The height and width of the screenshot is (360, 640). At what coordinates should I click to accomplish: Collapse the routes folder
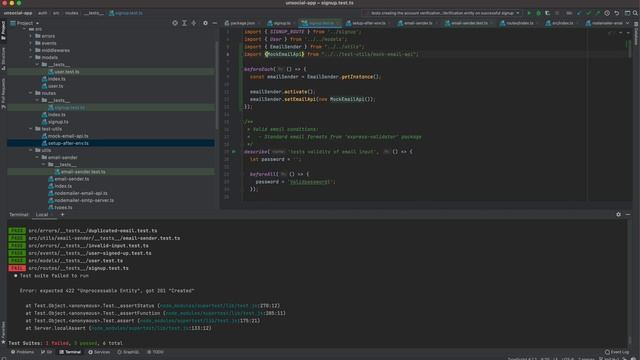pyautogui.click(x=31, y=93)
